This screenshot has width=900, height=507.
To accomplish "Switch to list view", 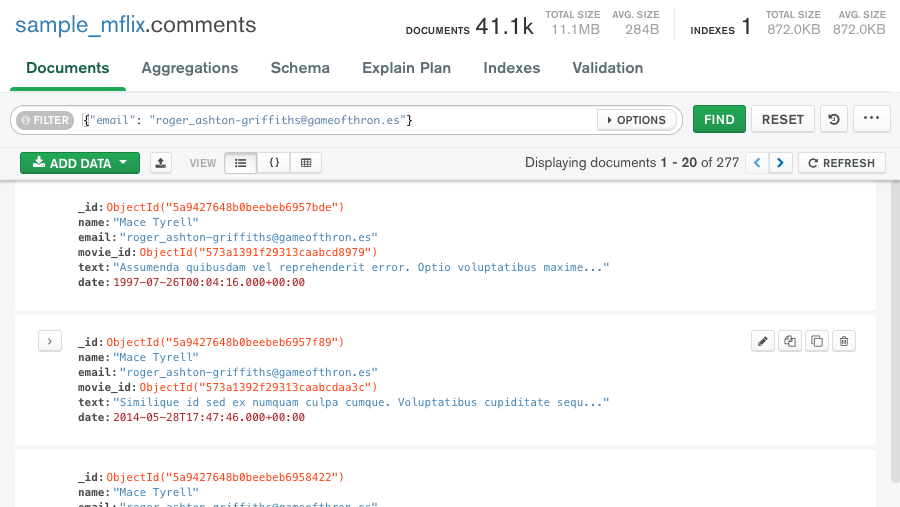I will pyautogui.click(x=240, y=163).
